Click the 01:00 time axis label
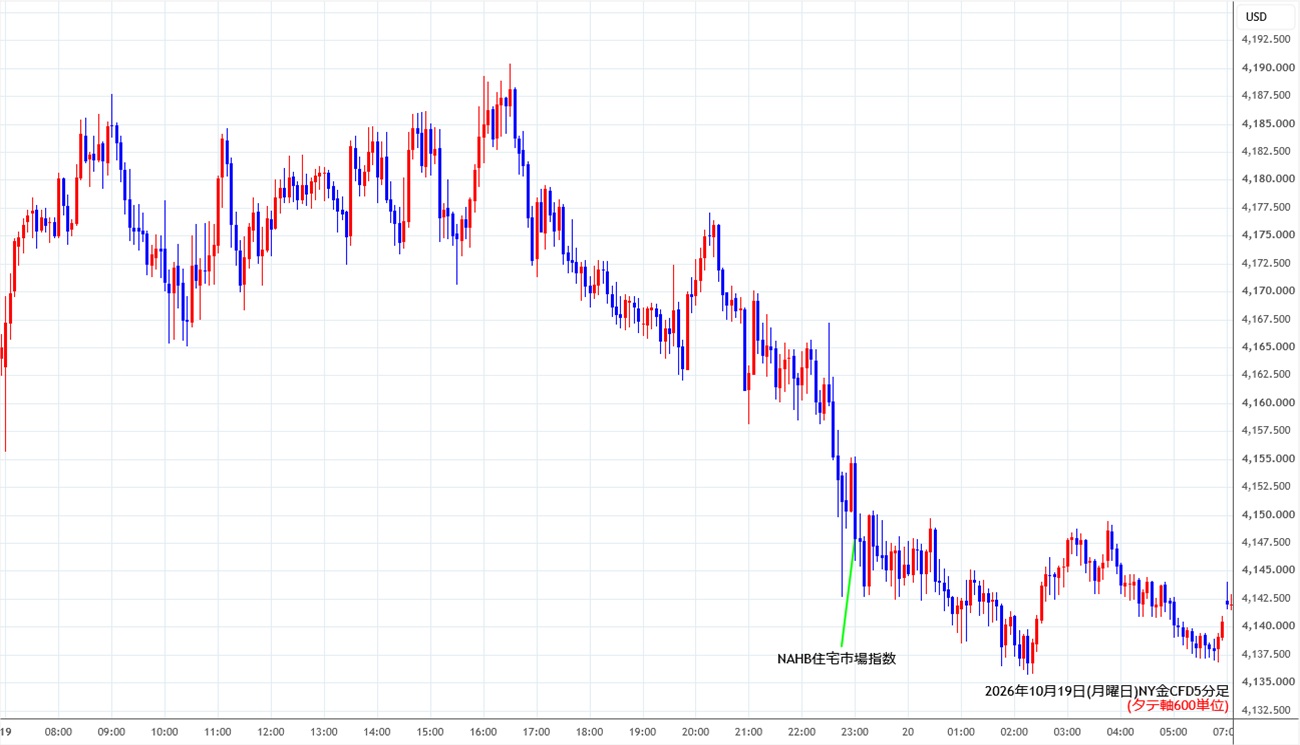 961,732
